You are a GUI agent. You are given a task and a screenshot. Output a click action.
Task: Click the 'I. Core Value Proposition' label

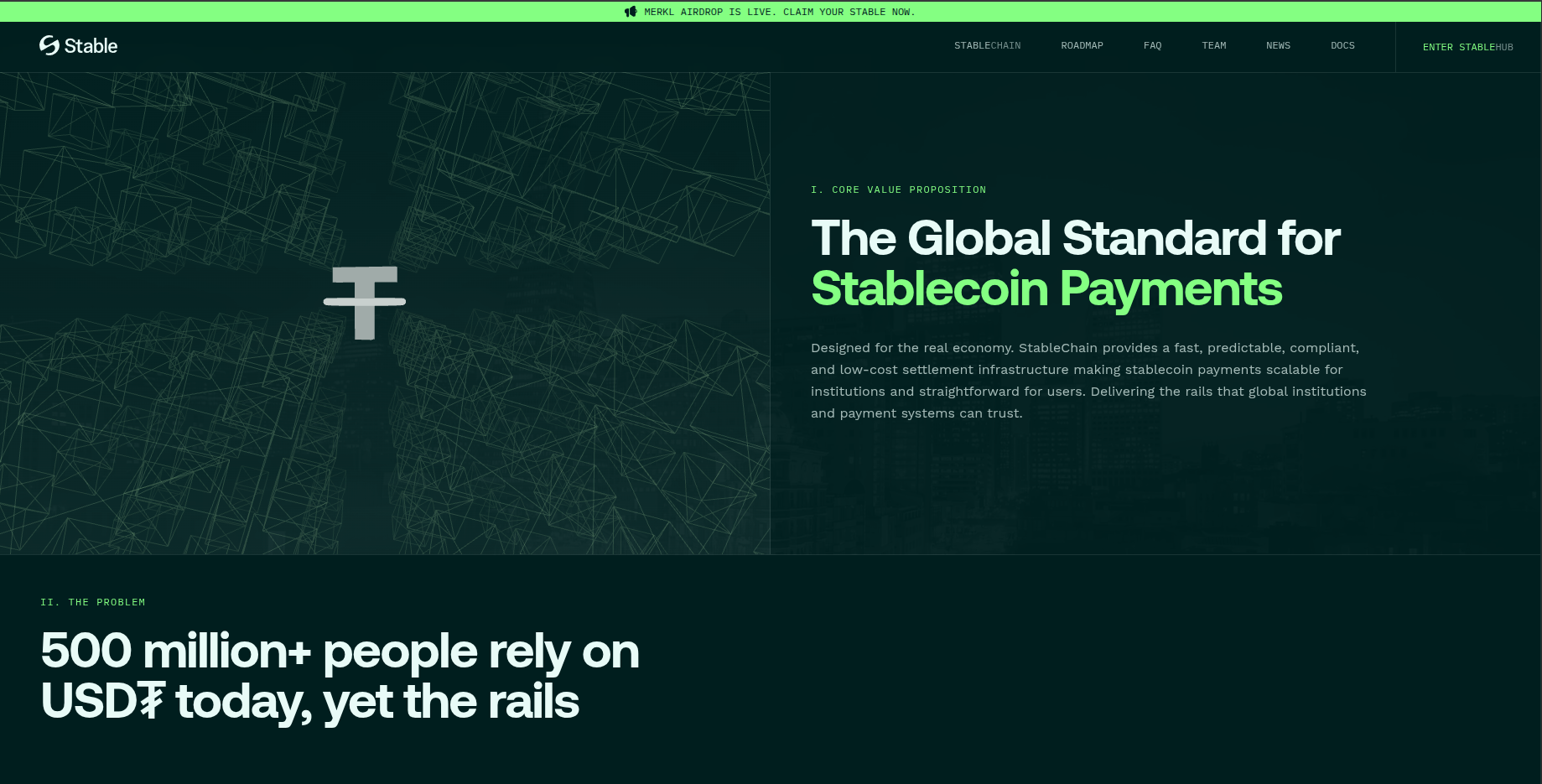[898, 190]
